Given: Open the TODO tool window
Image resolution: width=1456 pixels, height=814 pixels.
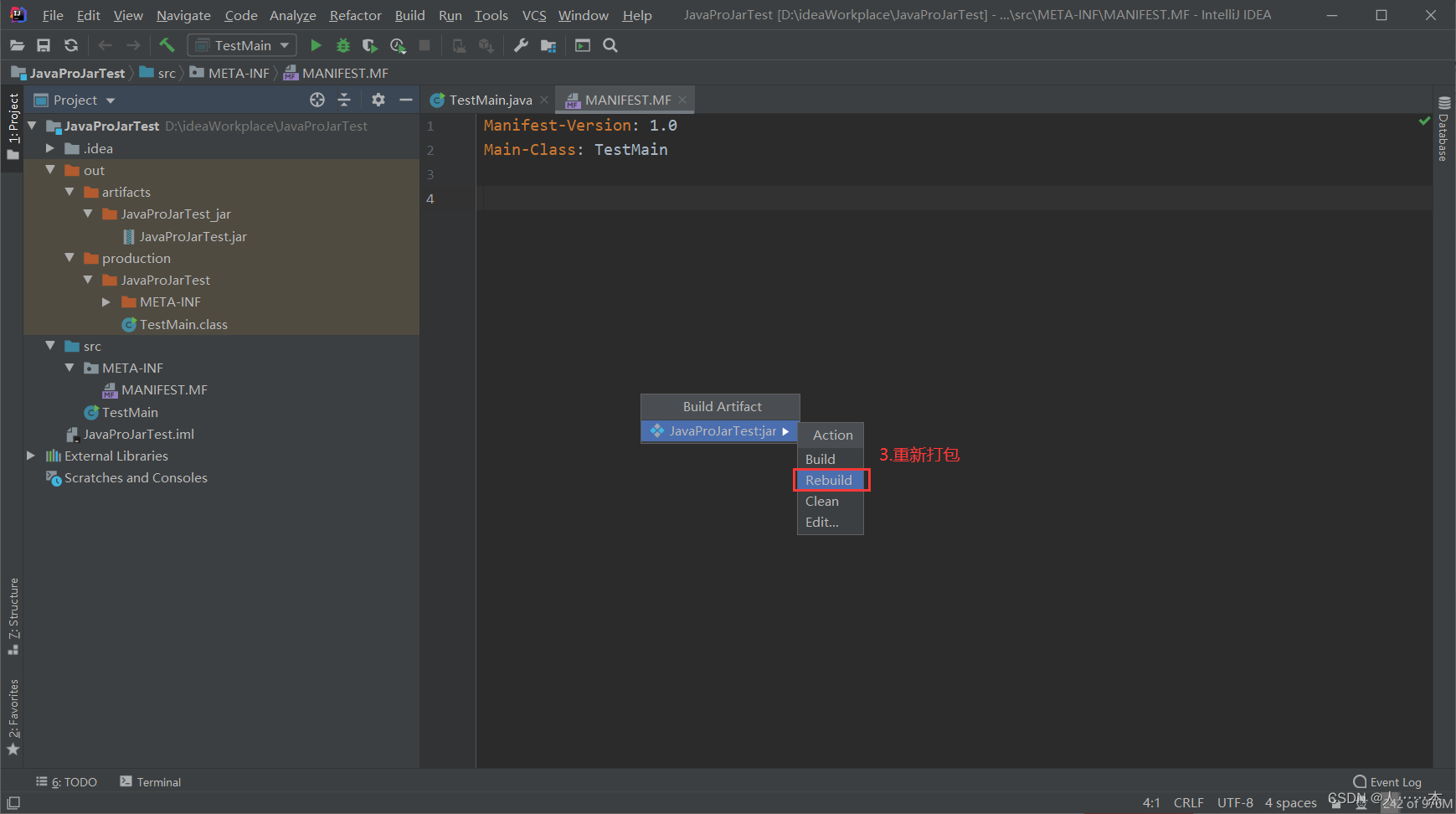Looking at the screenshot, I should (x=66, y=782).
